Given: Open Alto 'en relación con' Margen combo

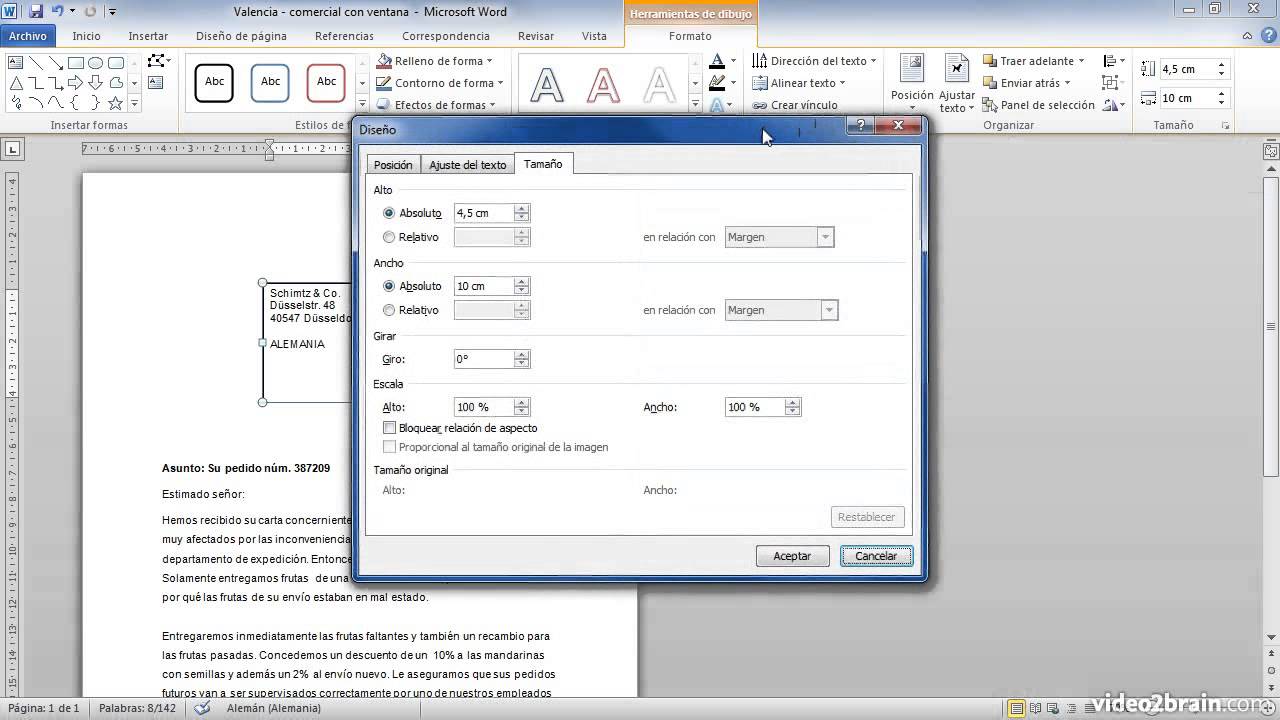Looking at the screenshot, I should [x=779, y=237].
